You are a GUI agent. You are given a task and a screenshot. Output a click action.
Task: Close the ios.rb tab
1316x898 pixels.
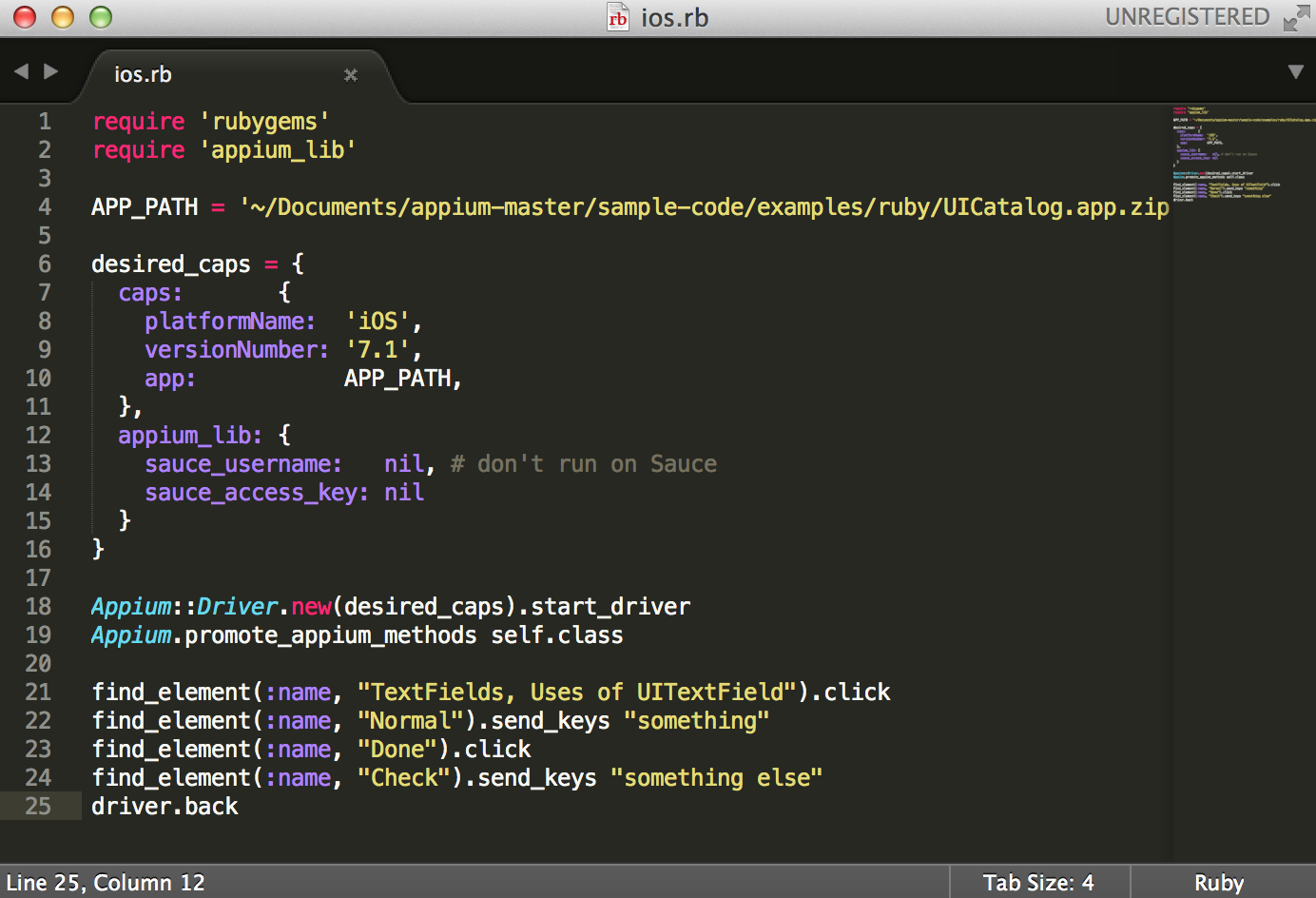(351, 74)
